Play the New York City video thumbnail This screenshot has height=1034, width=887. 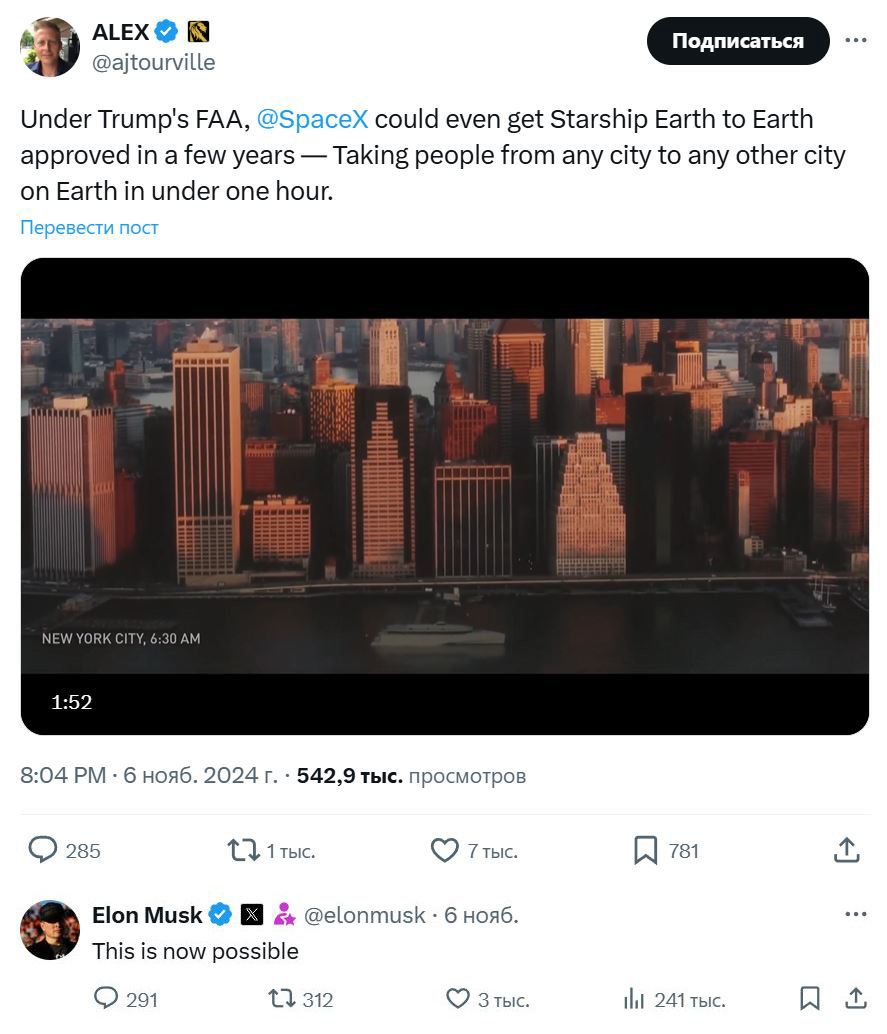pos(444,496)
